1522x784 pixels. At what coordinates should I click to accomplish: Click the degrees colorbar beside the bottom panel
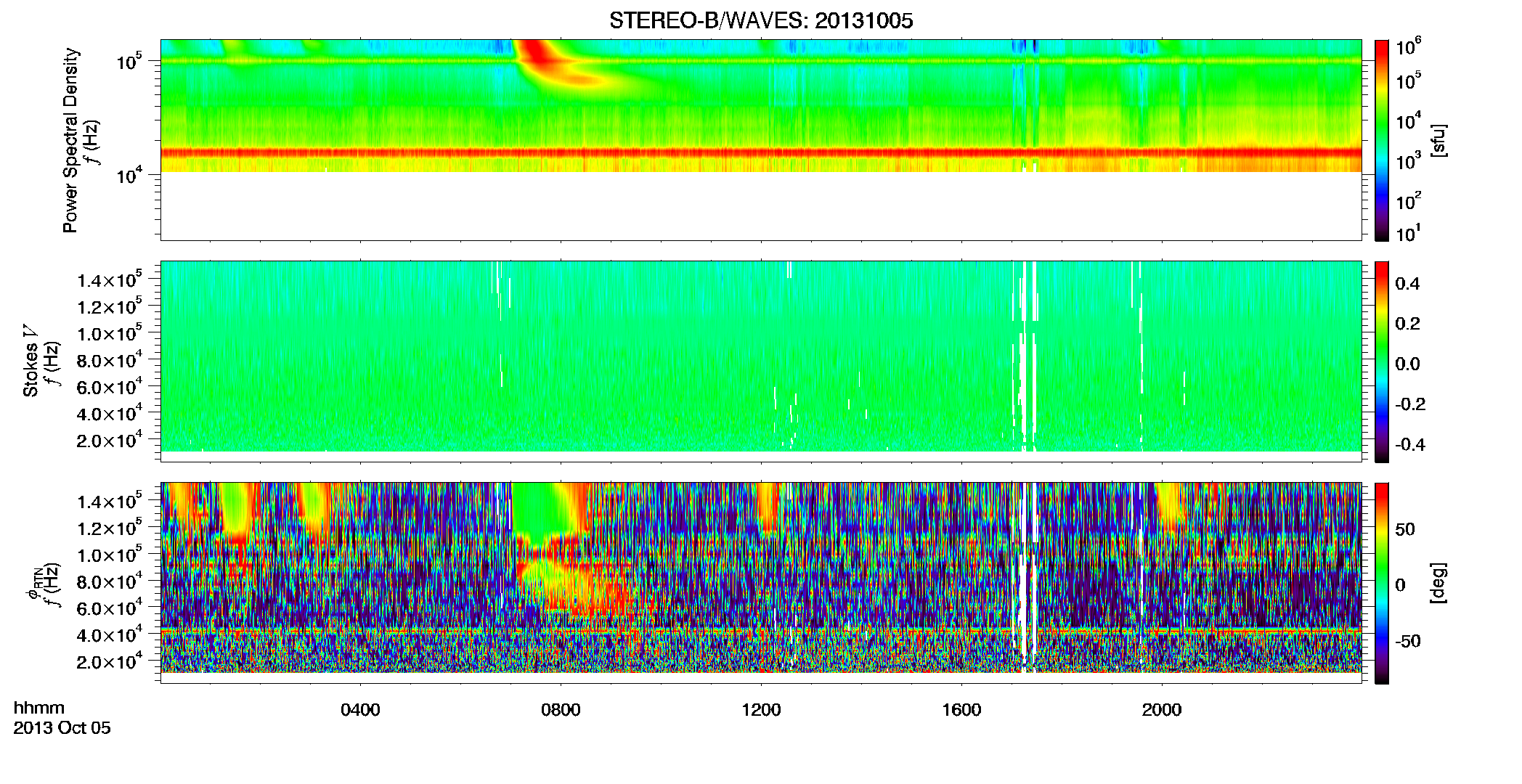pos(1382,583)
